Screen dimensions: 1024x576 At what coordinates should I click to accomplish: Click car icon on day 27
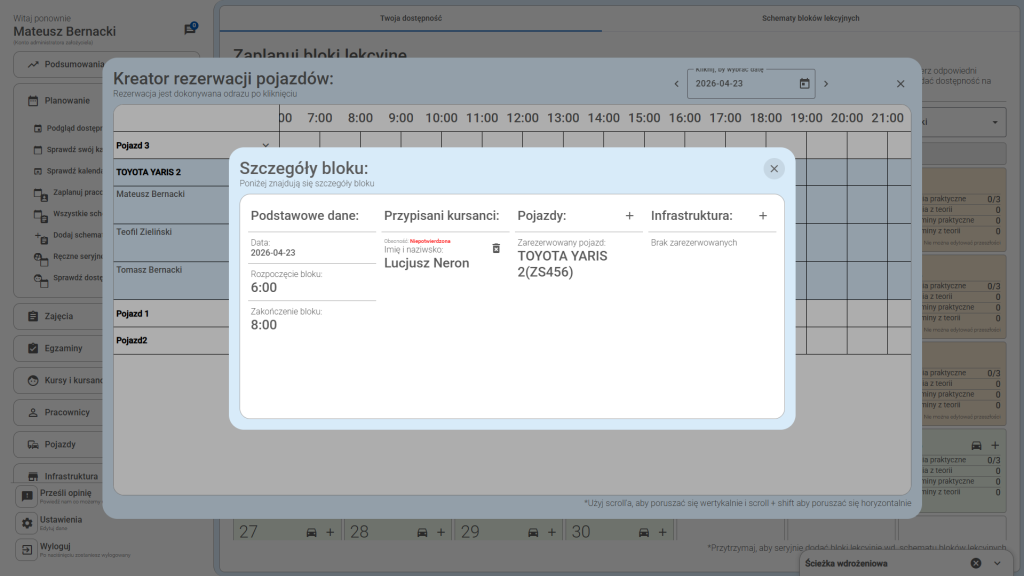311,532
